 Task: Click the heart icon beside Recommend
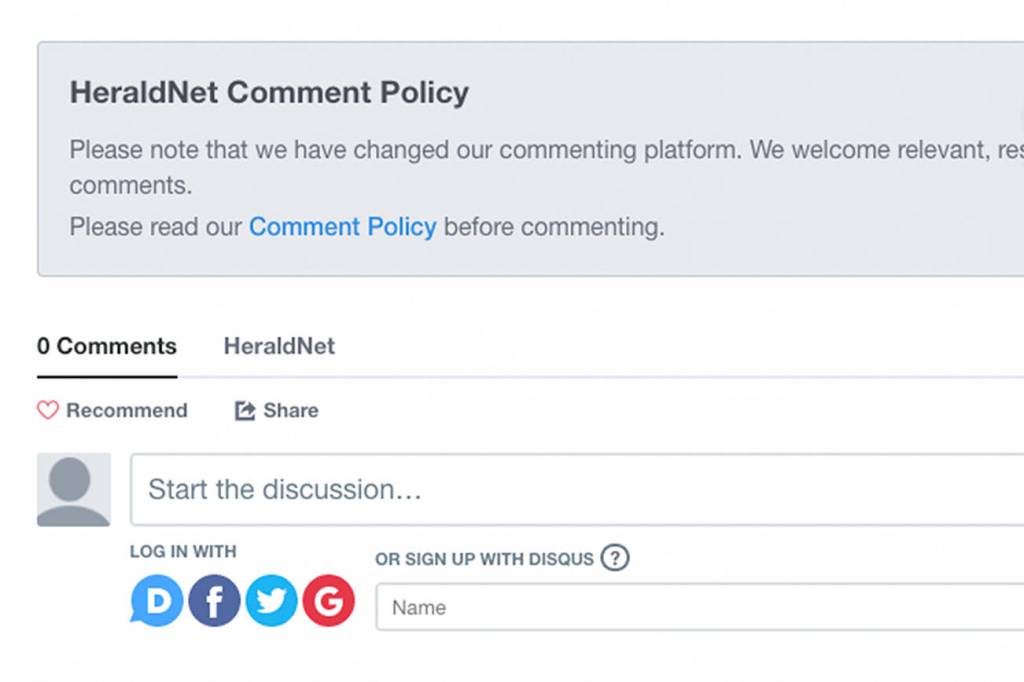tap(48, 410)
